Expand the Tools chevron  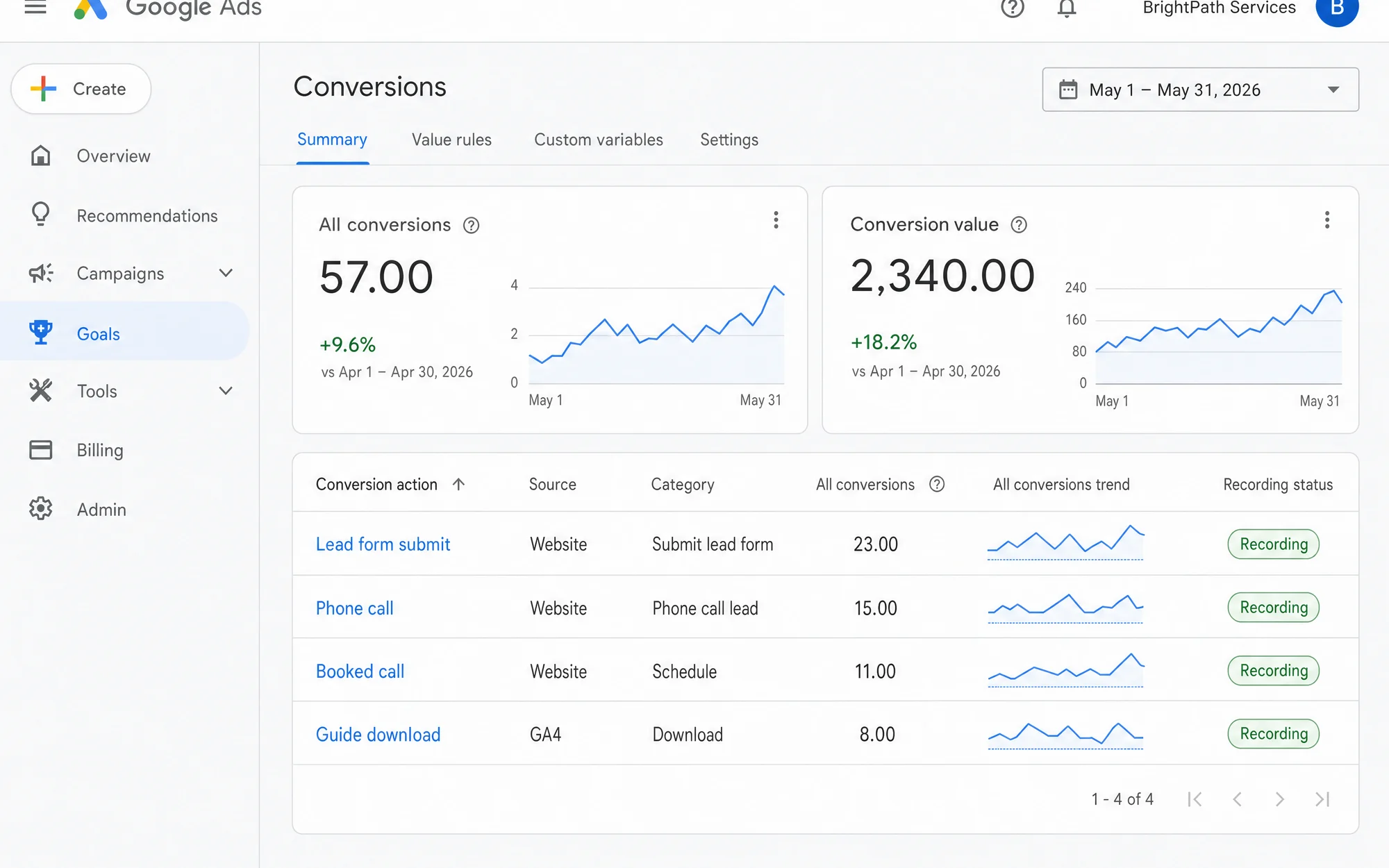(226, 391)
